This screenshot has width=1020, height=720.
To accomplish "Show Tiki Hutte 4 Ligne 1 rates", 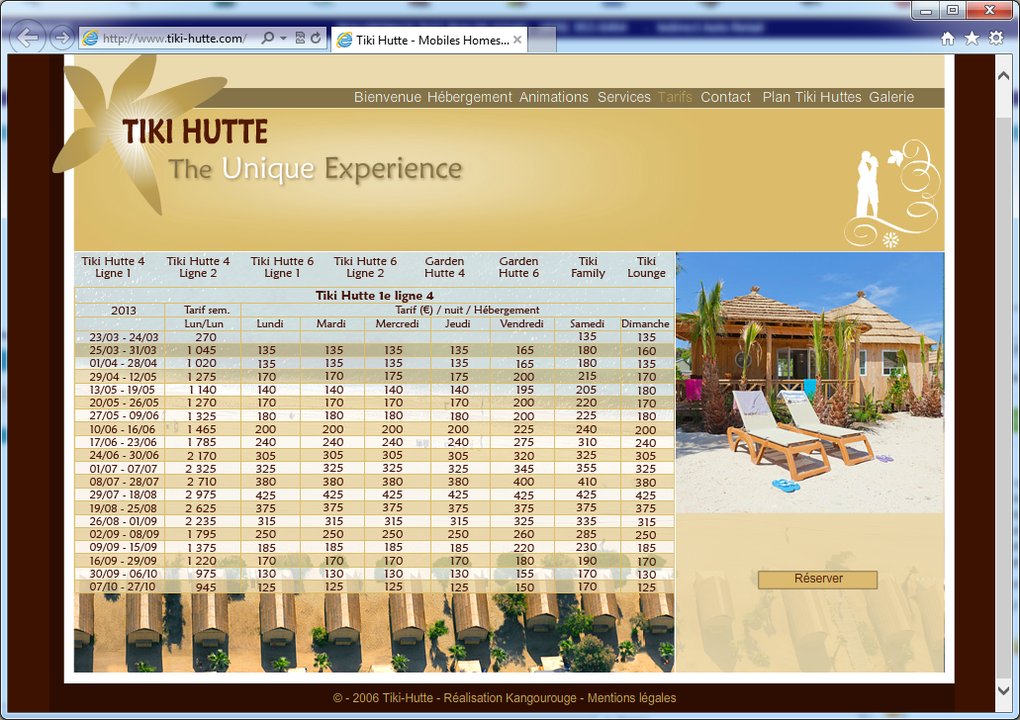I will click(113, 267).
